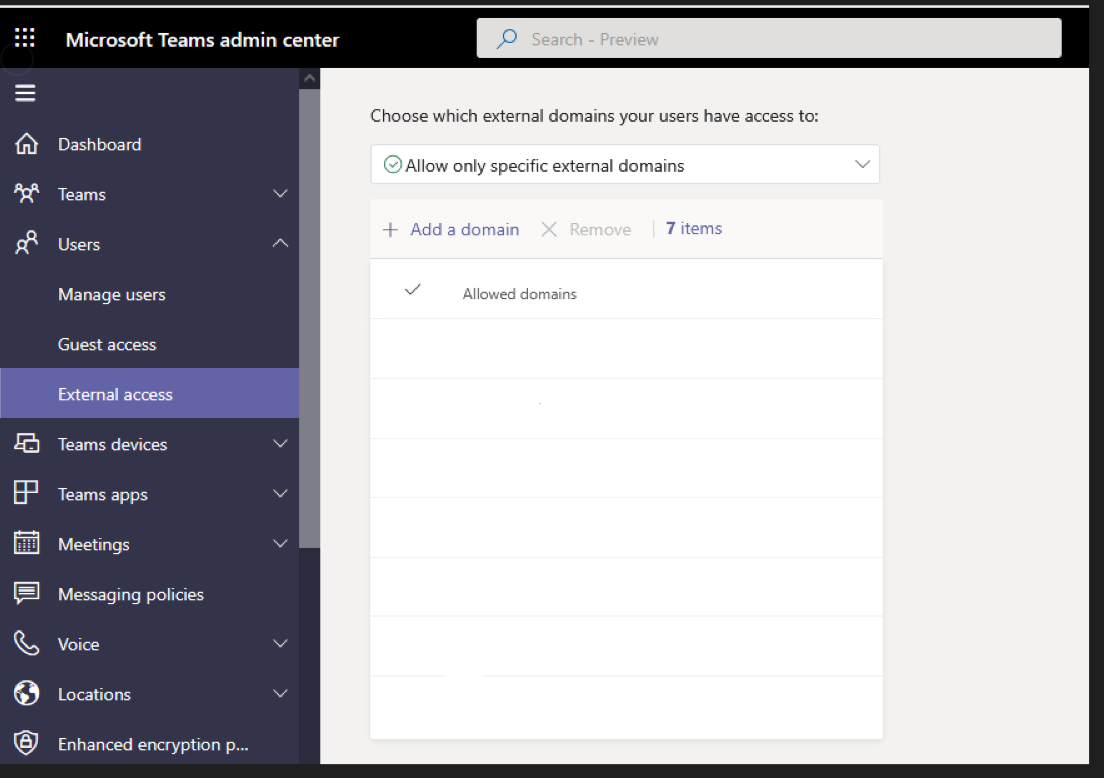Collapse the sidebar with hamburger button

[24, 93]
